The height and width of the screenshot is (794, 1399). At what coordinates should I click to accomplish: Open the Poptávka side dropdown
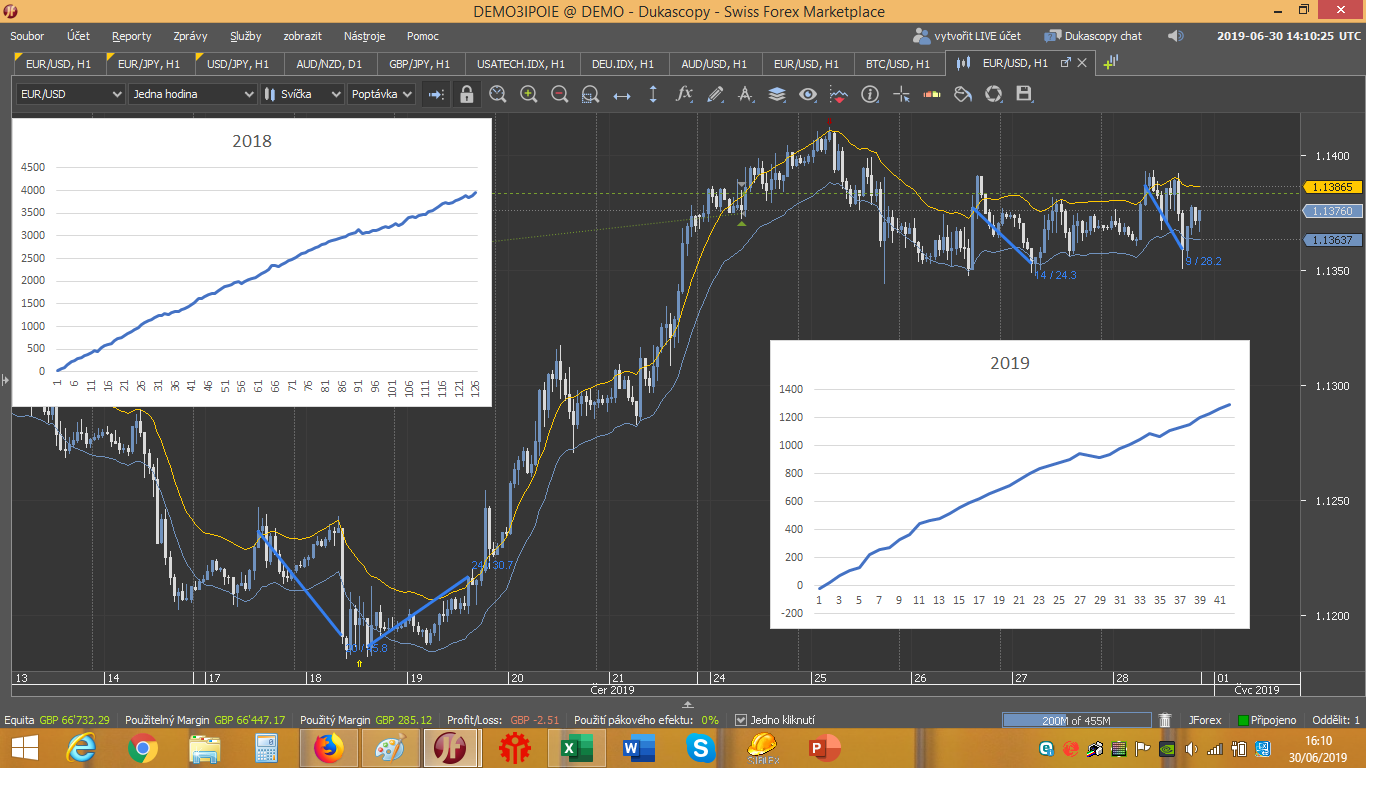(x=381, y=94)
